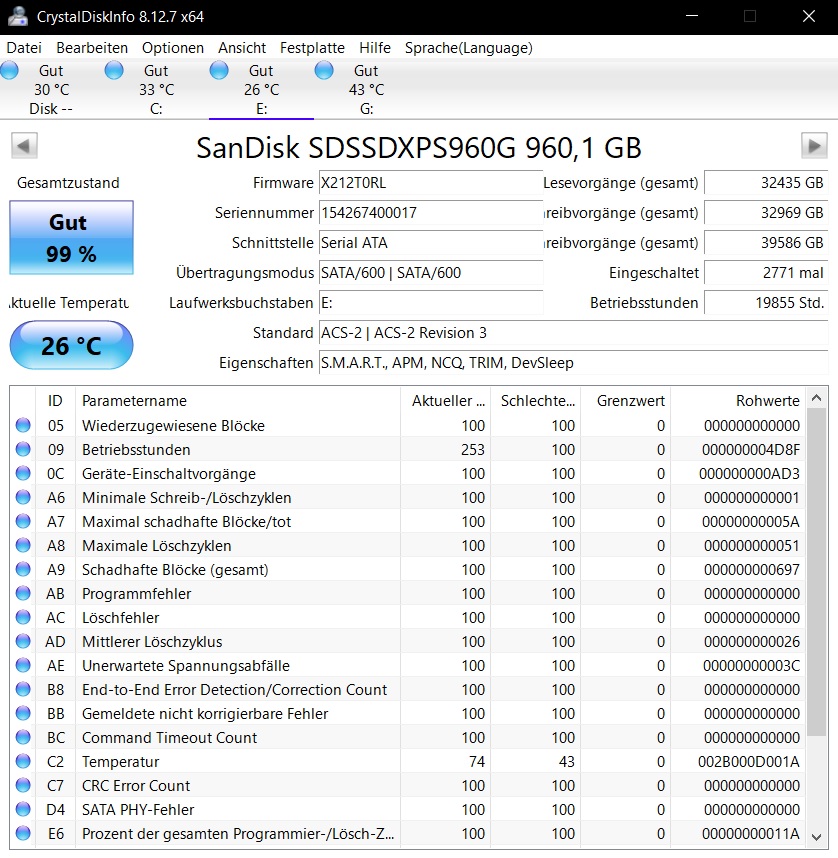Viewport: 838px width, 858px height.
Task: Click the Parametername column header
Action: 238,401
